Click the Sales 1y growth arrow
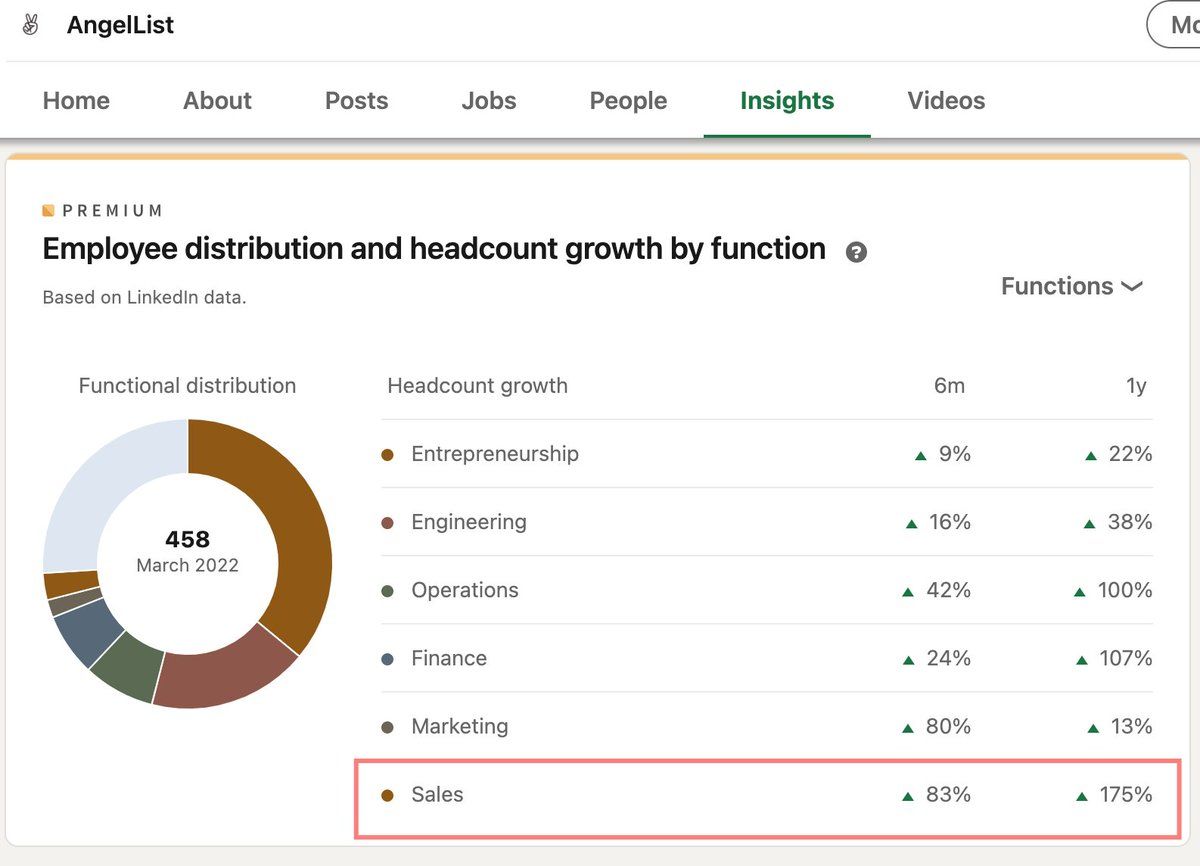This screenshot has height=866, width=1200. (x=1081, y=797)
